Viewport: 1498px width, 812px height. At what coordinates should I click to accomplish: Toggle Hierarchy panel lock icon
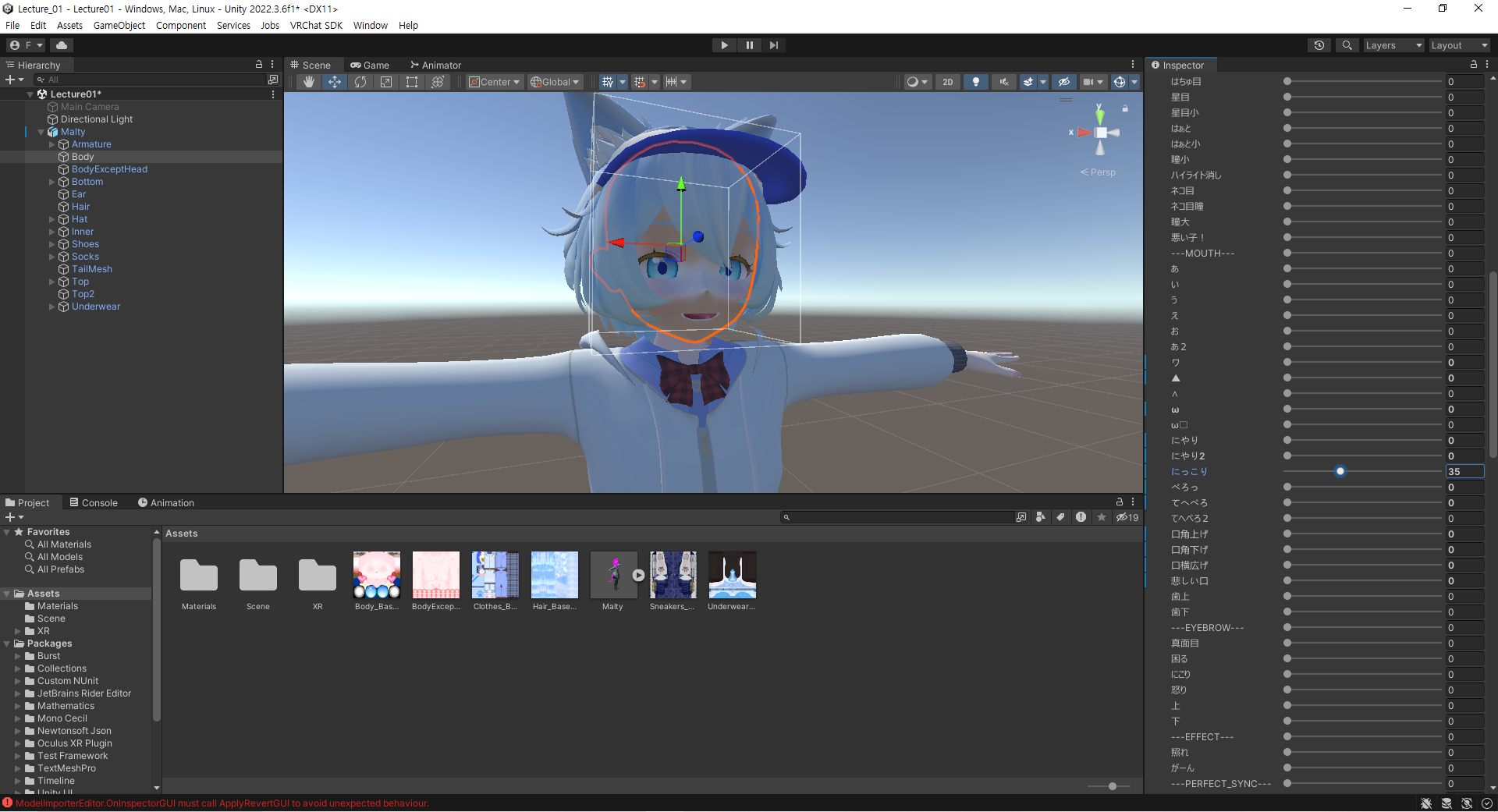[x=259, y=65]
